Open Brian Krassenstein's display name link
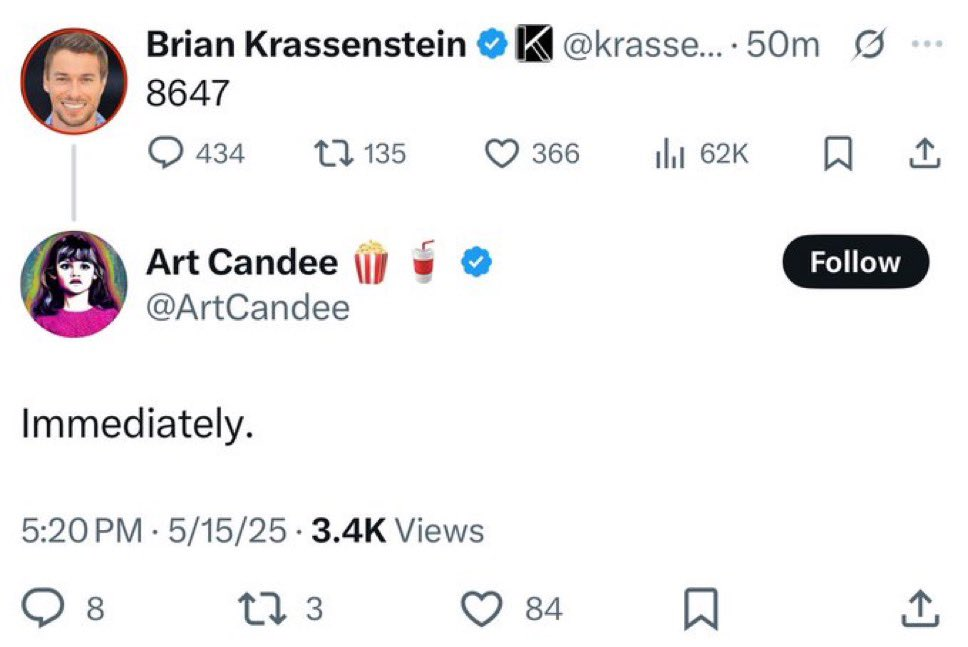 [x=306, y=44]
